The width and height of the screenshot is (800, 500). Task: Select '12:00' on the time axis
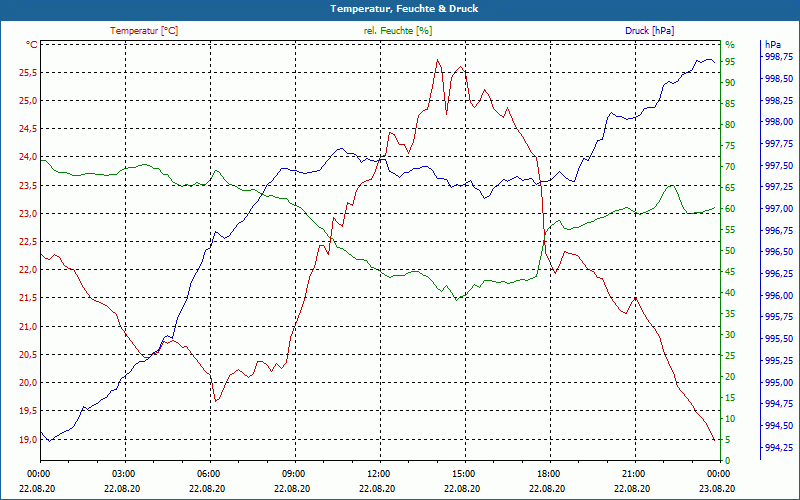click(x=378, y=473)
